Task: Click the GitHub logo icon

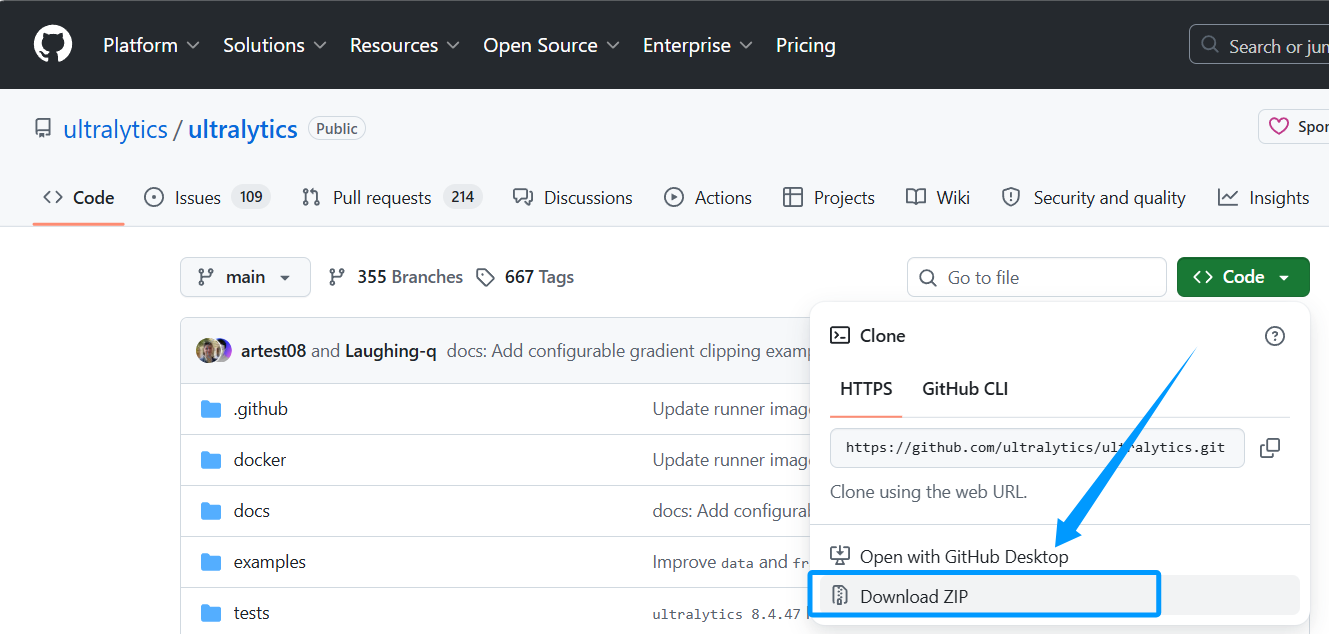Action: [x=53, y=45]
